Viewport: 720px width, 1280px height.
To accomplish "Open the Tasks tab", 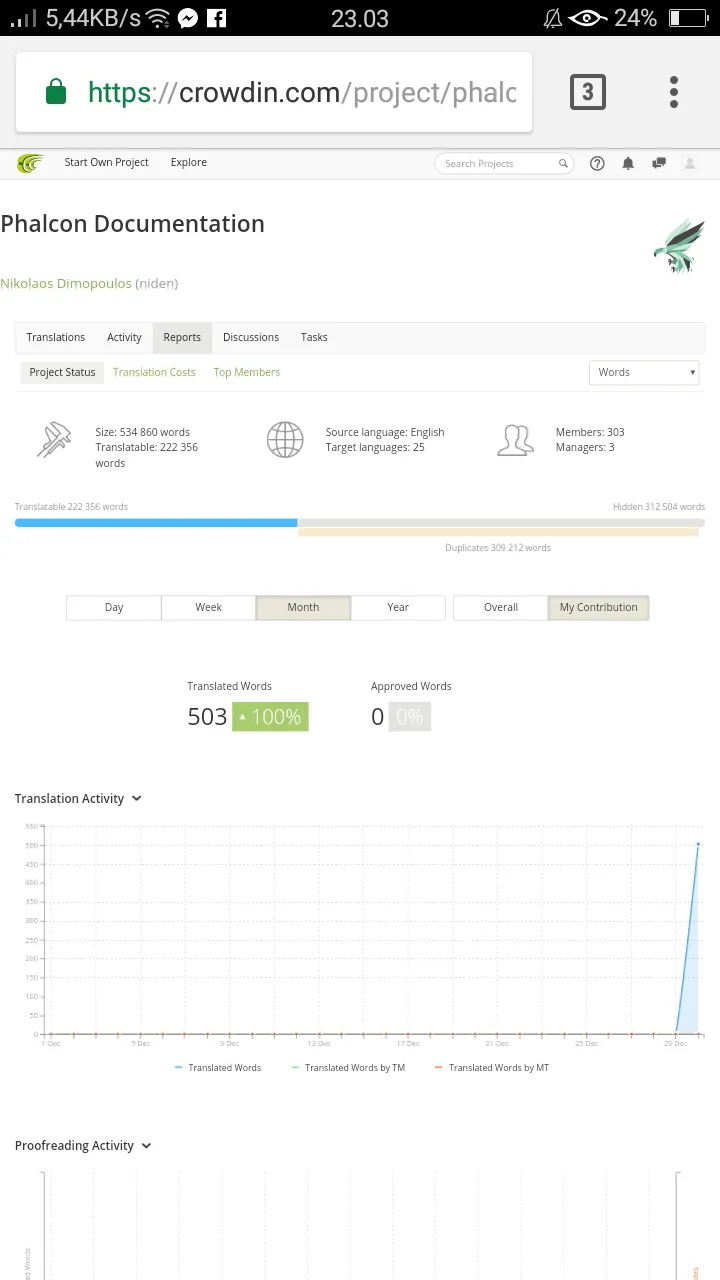I will (314, 337).
